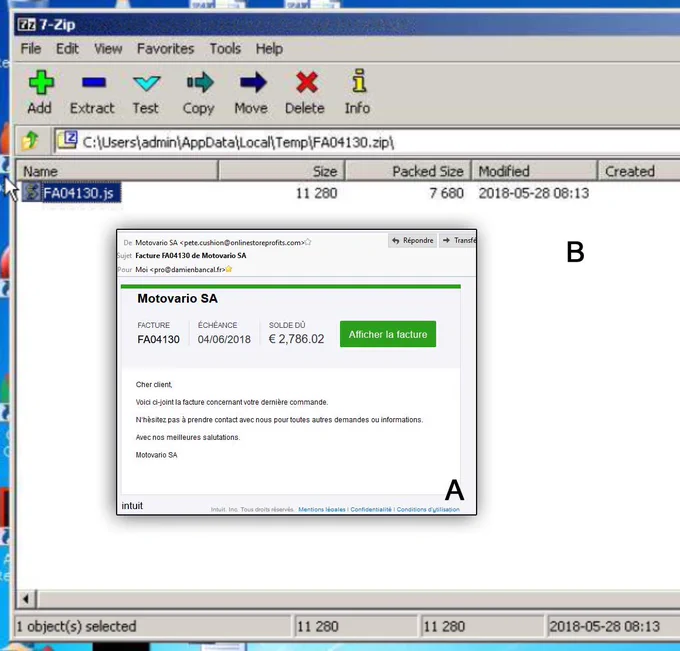
Task: Show archive Info with the Info icon
Action: [359, 81]
